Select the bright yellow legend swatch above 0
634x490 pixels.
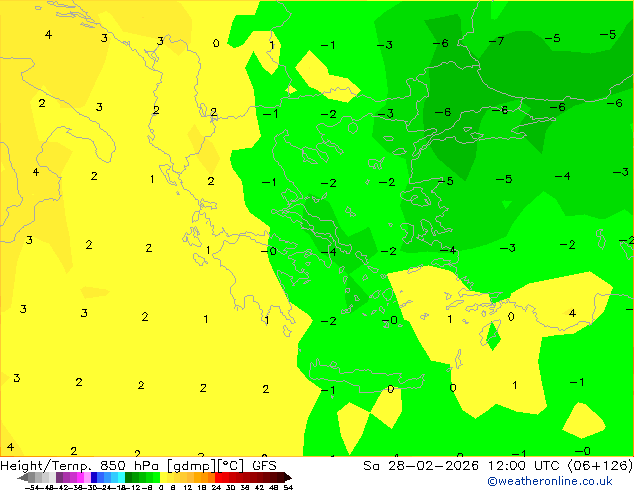click(163, 477)
